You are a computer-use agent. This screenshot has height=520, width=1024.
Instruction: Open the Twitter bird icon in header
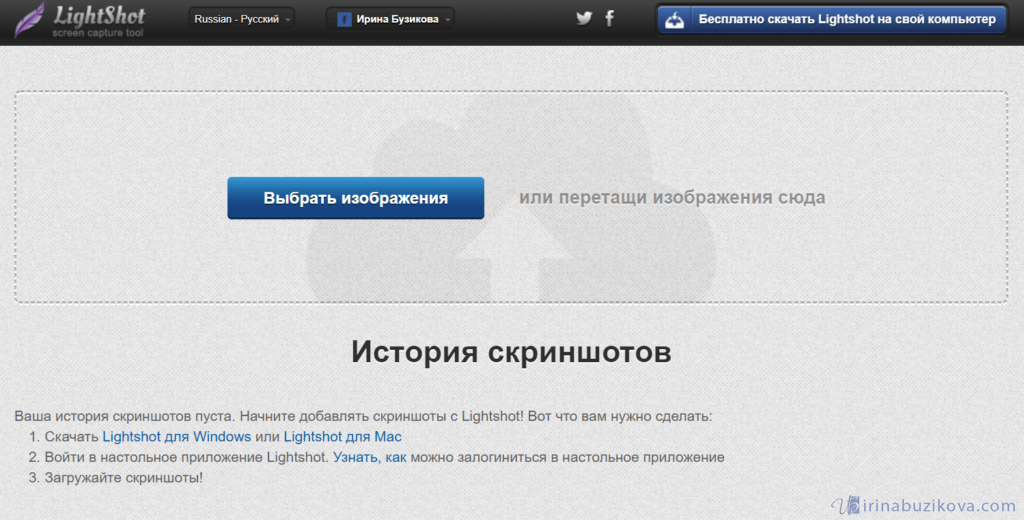pyautogui.click(x=584, y=18)
